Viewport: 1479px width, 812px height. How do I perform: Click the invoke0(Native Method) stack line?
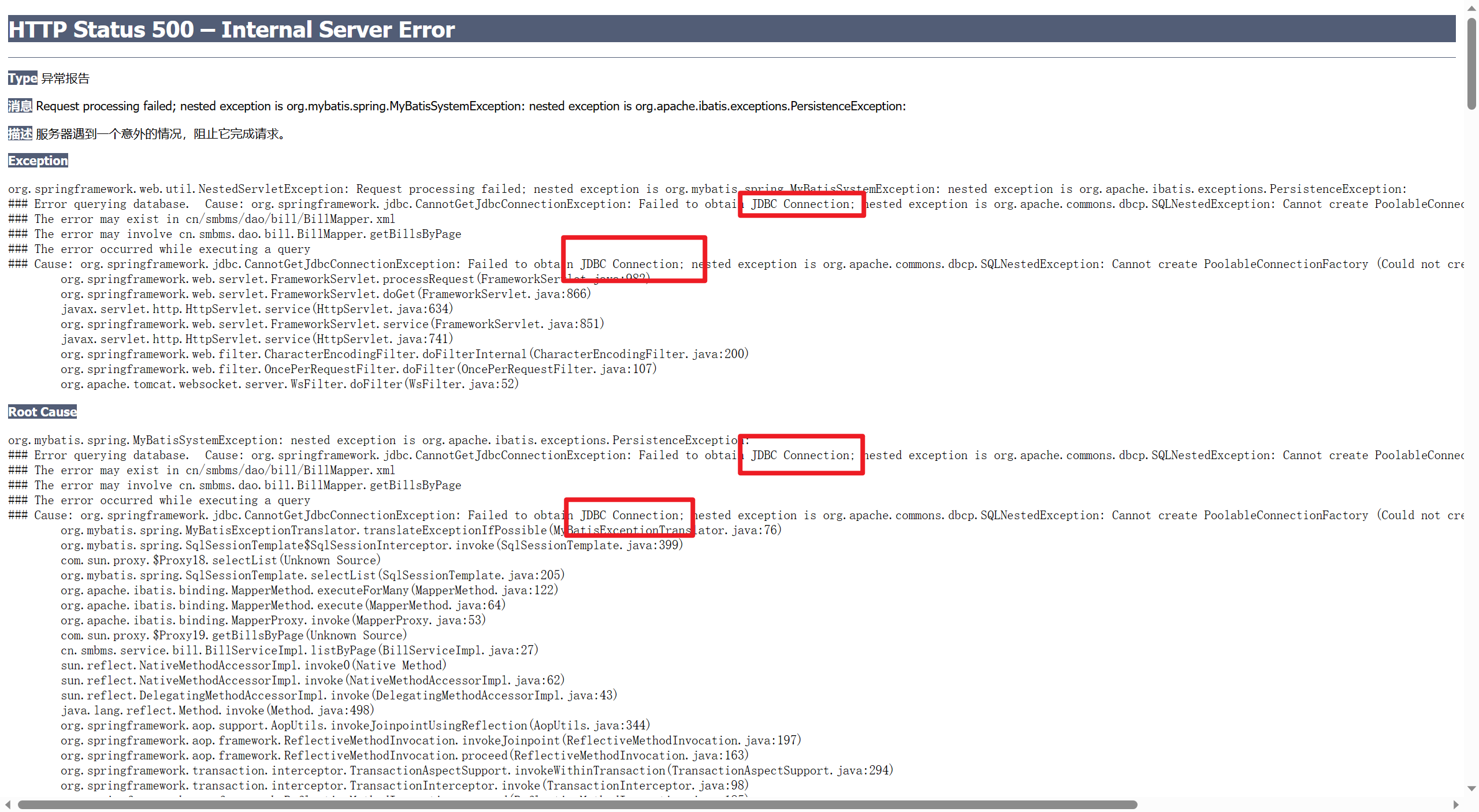tap(254, 665)
